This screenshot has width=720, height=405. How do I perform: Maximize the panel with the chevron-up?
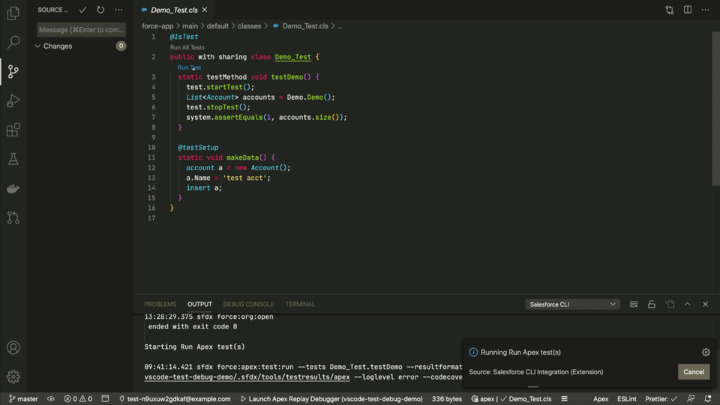click(687, 304)
